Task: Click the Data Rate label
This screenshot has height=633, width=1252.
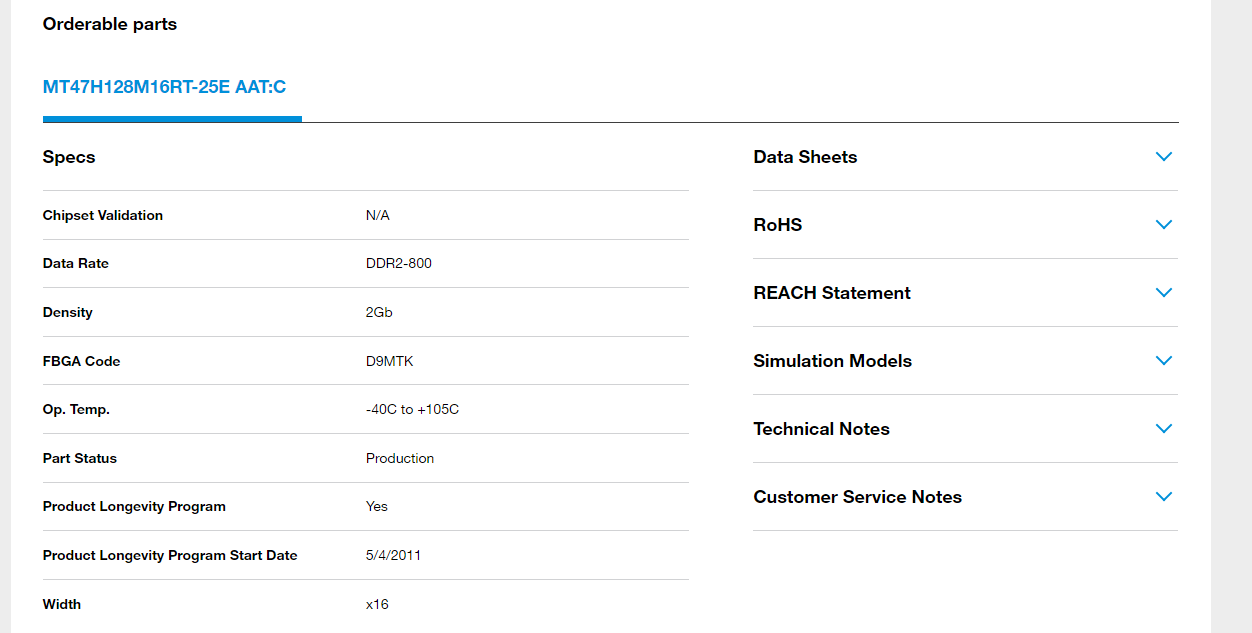Action: click(x=76, y=264)
